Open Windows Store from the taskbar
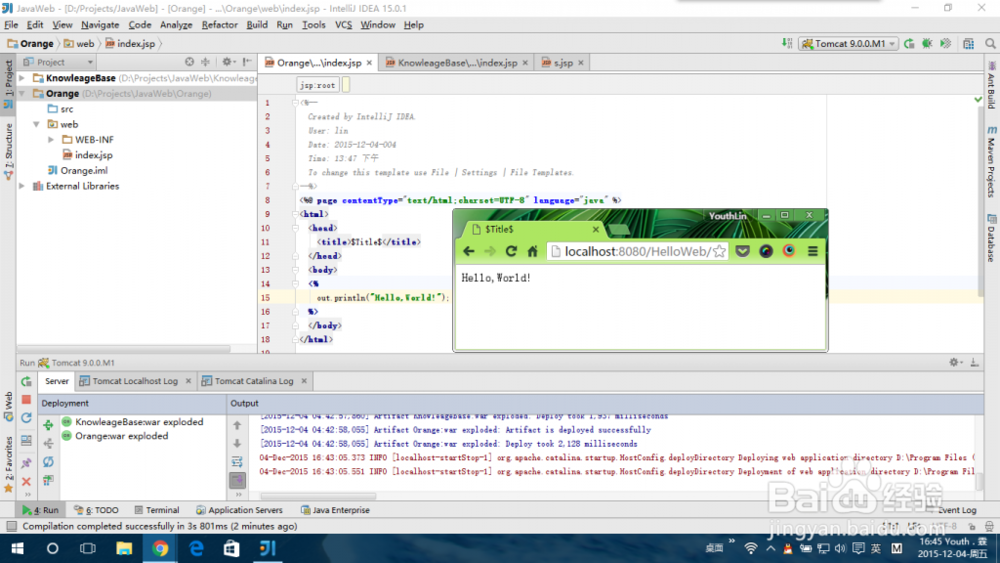The image size is (1000, 563). (x=232, y=548)
